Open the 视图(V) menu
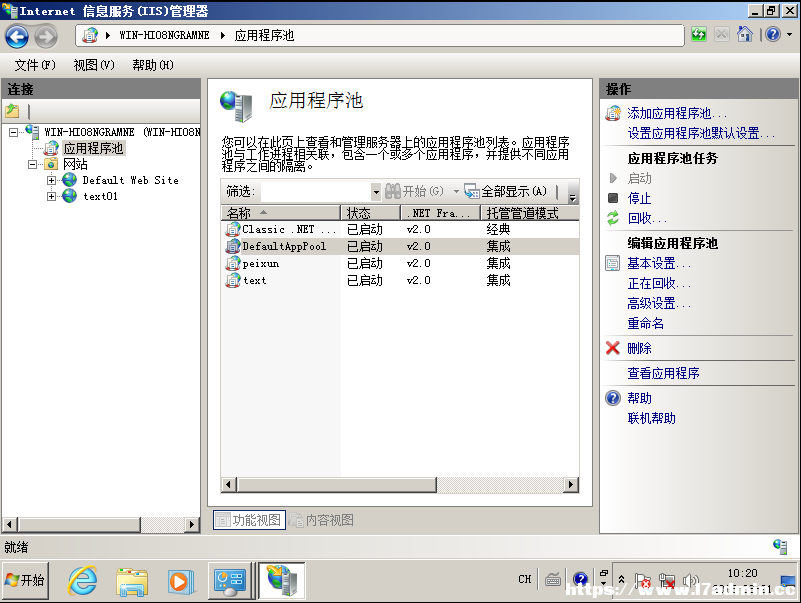The width and height of the screenshot is (801, 603). (94, 65)
